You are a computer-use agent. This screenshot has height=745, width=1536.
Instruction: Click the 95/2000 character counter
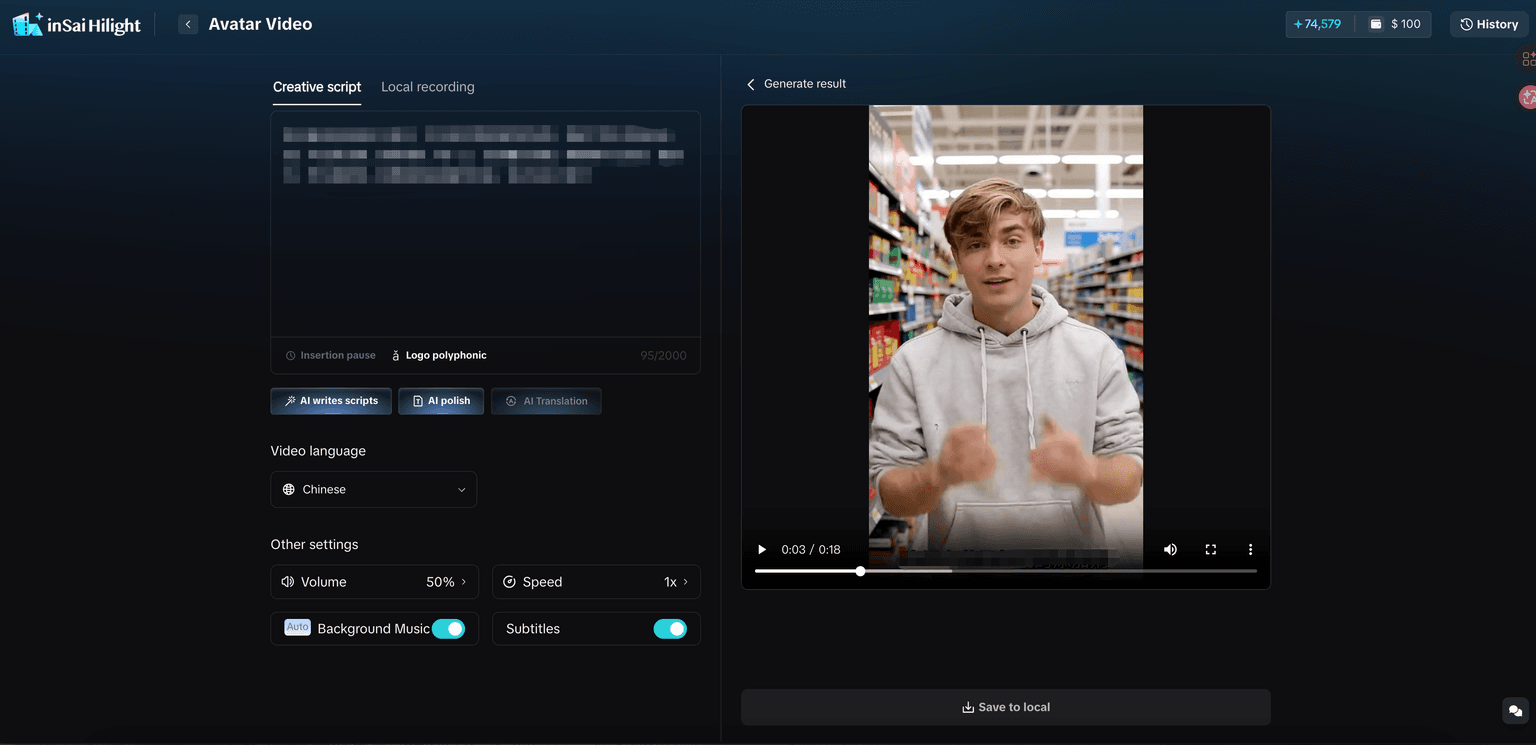coord(664,355)
